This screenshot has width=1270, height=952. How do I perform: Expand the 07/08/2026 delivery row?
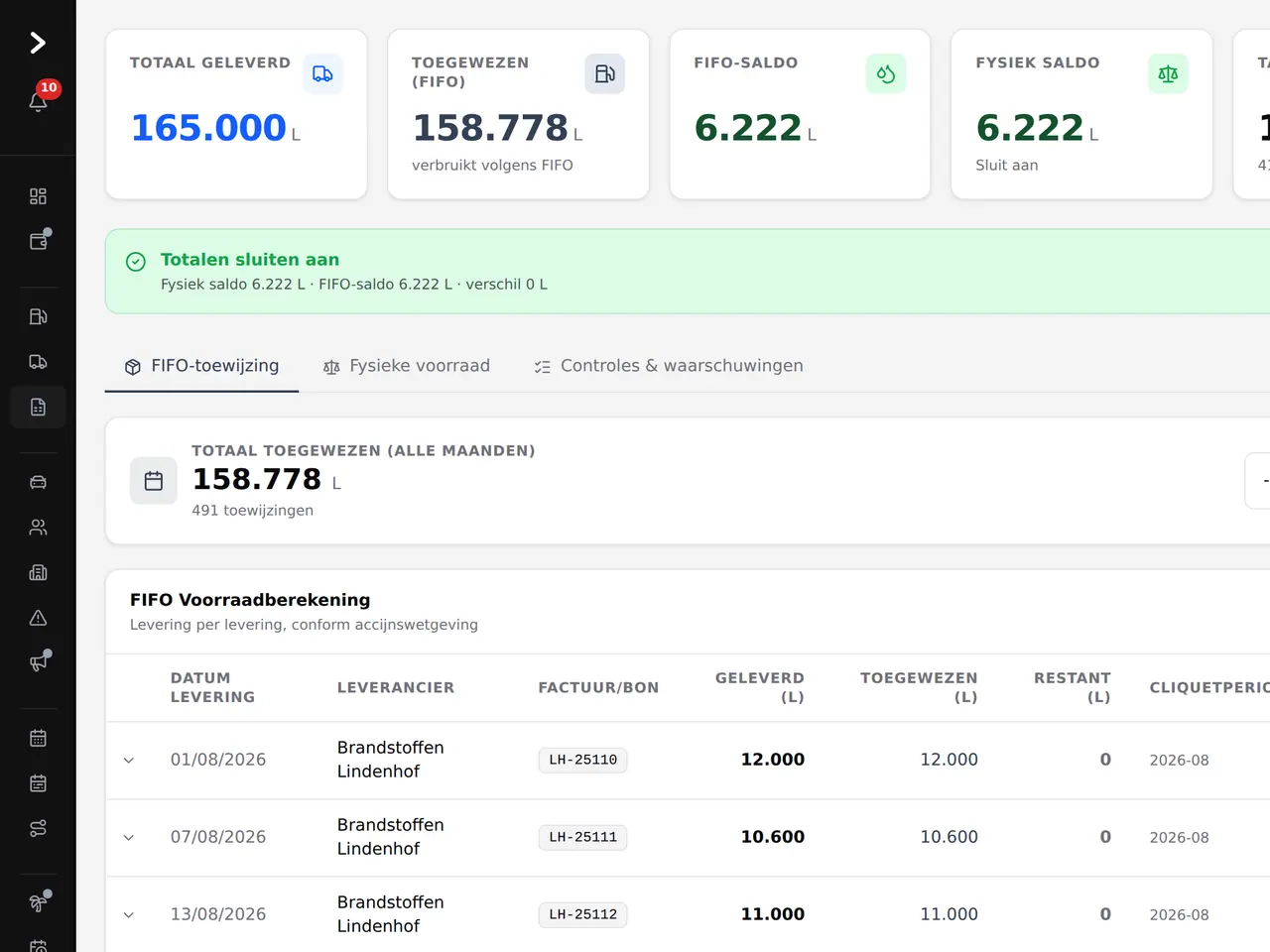point(128,838)
